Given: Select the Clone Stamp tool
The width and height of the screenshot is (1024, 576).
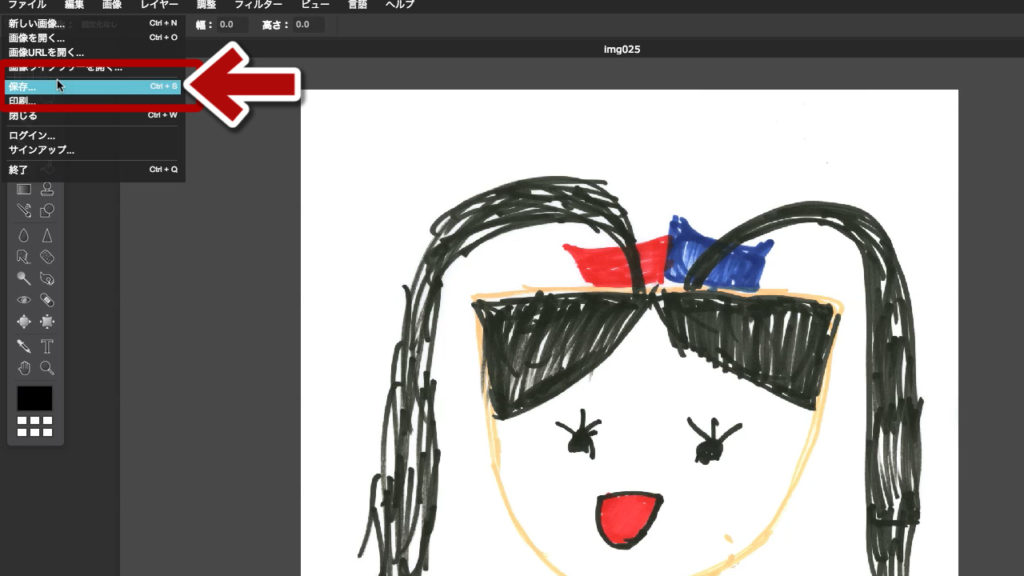Looking at the screenshot, I should (x=47, y=189).
